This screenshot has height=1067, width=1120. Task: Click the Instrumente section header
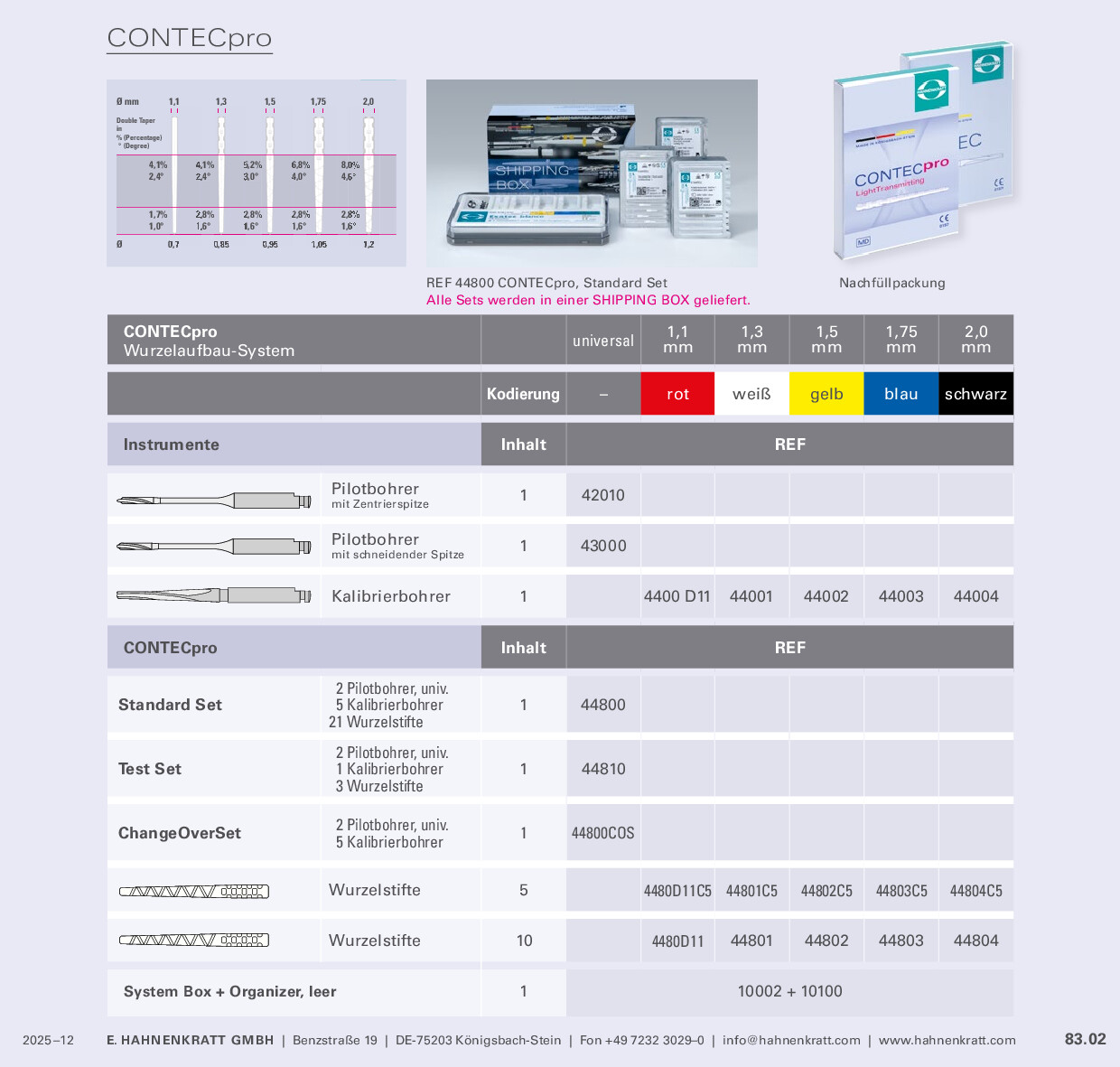point(172,445)
